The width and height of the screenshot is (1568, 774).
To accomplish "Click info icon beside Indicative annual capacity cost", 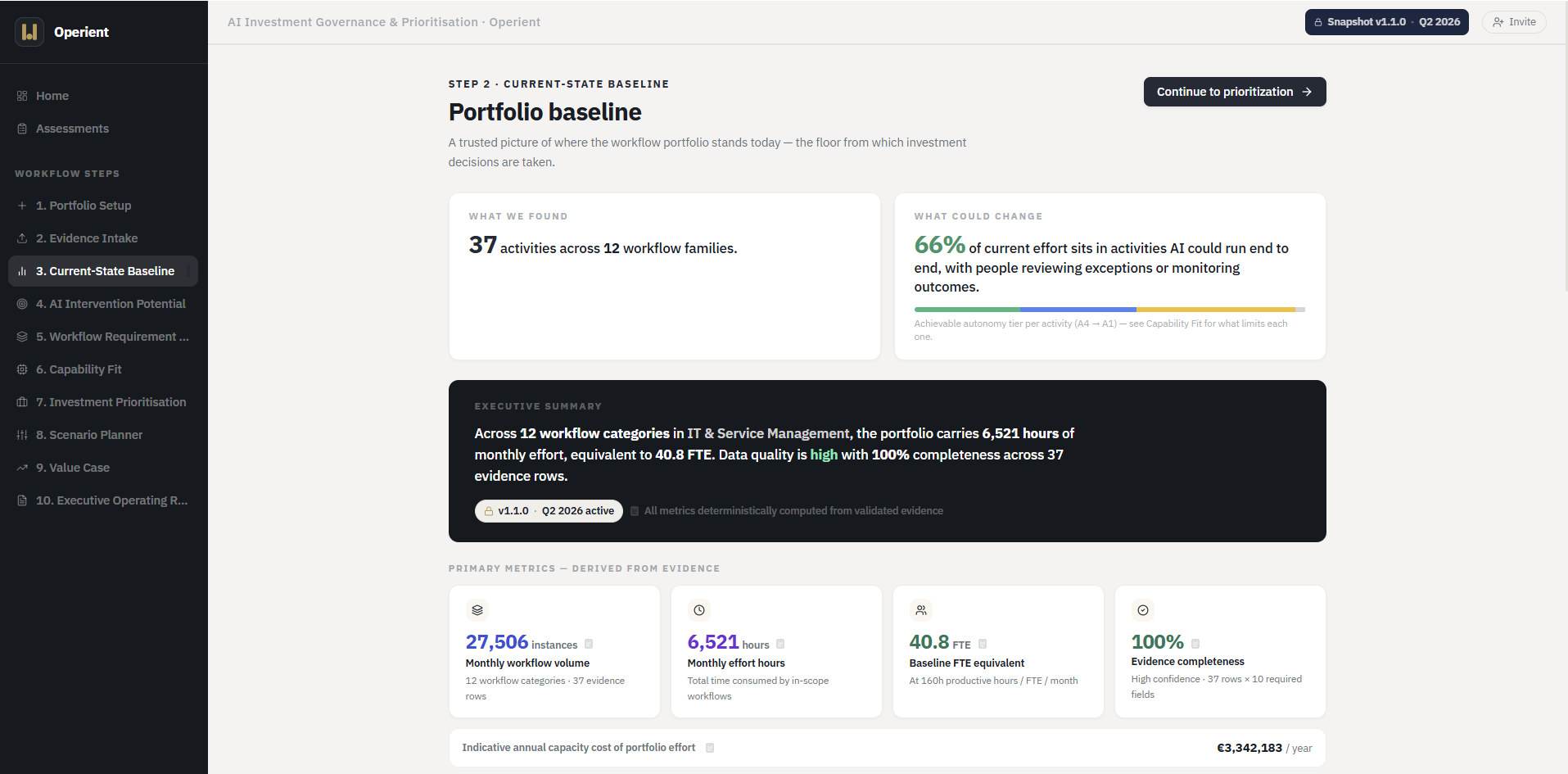I will tap(710, 748).
